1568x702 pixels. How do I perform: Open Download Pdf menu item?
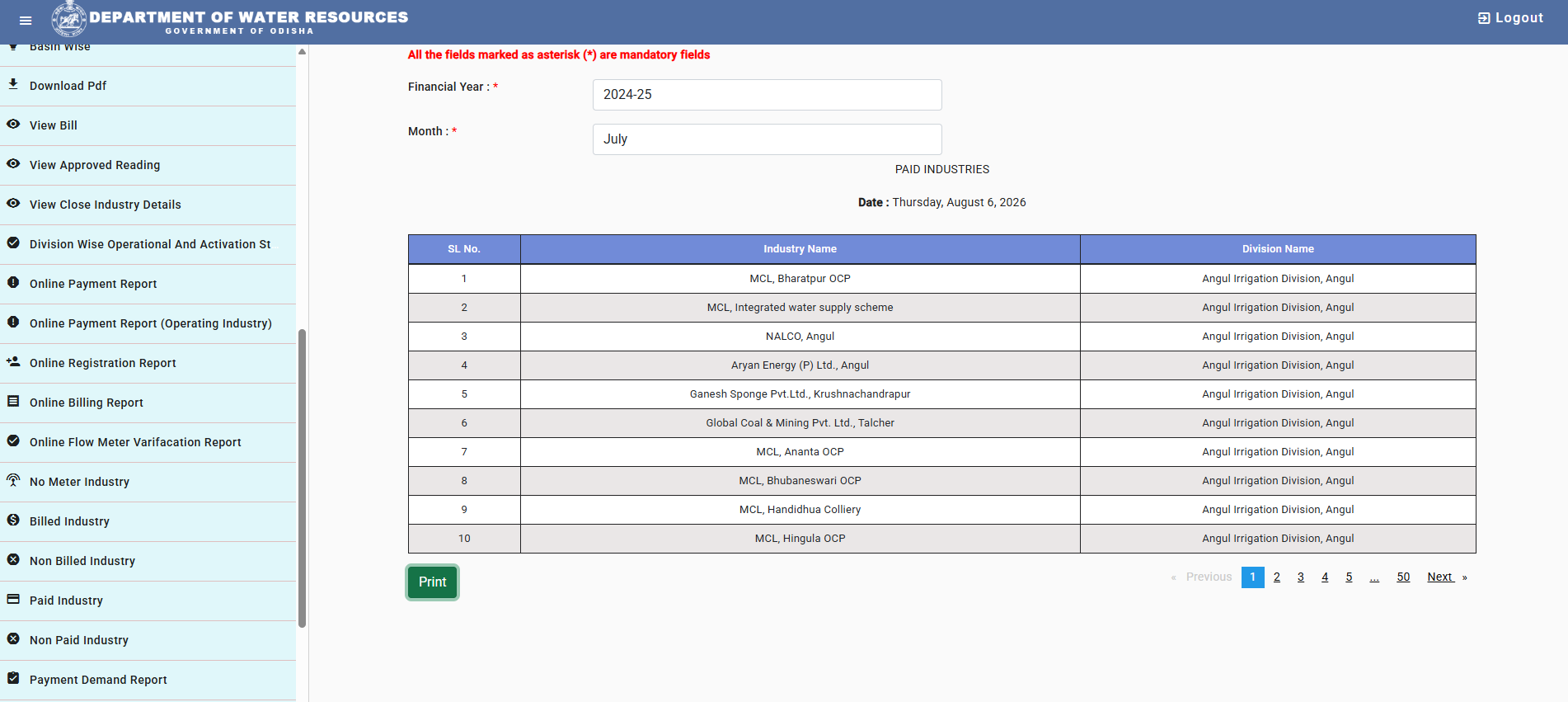[148, 86]
